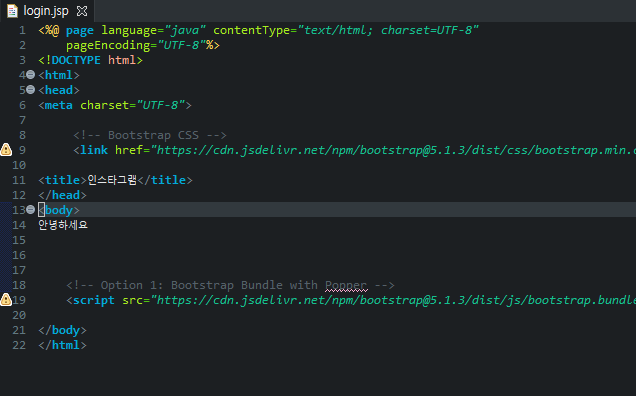This screenshot has width=636, height=396.
Task: Select the login.jsp editor tab
Action: tap(47, 11)
